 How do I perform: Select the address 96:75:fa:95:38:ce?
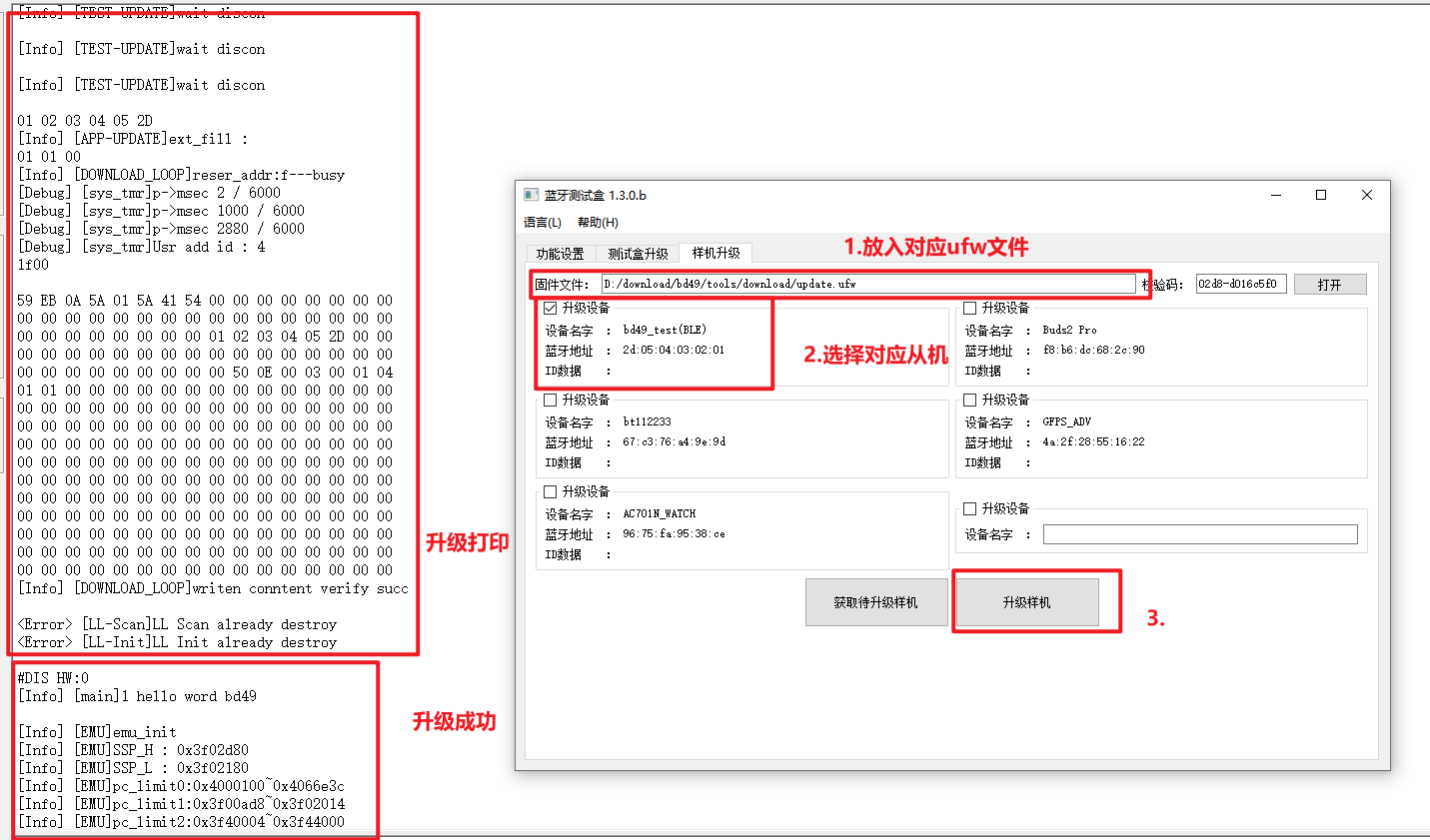(674, 534)
